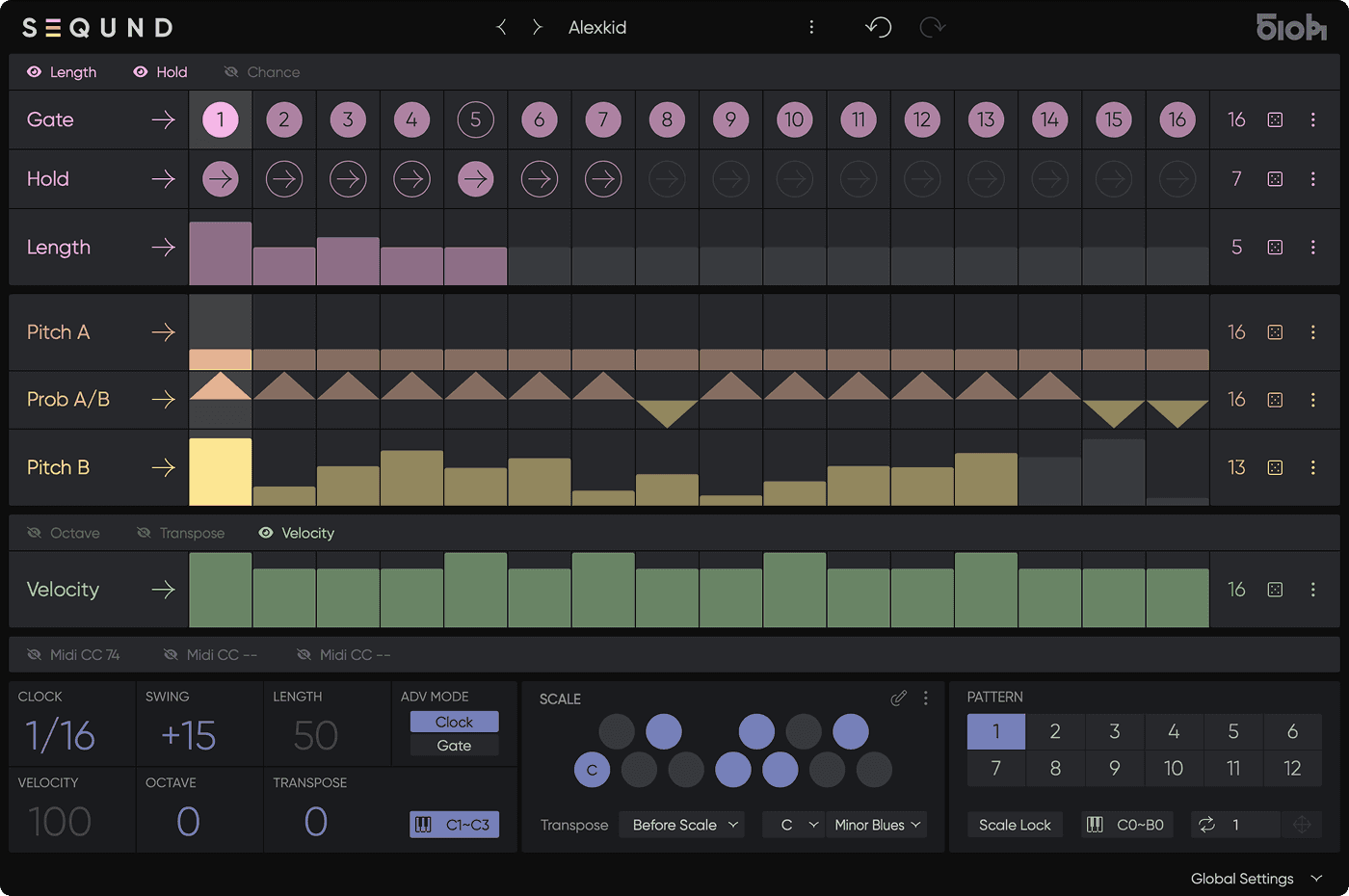This screenshot has width=1349, height=896.
Task: Show the Midi CC 74 lane
Action: (35, 655)
